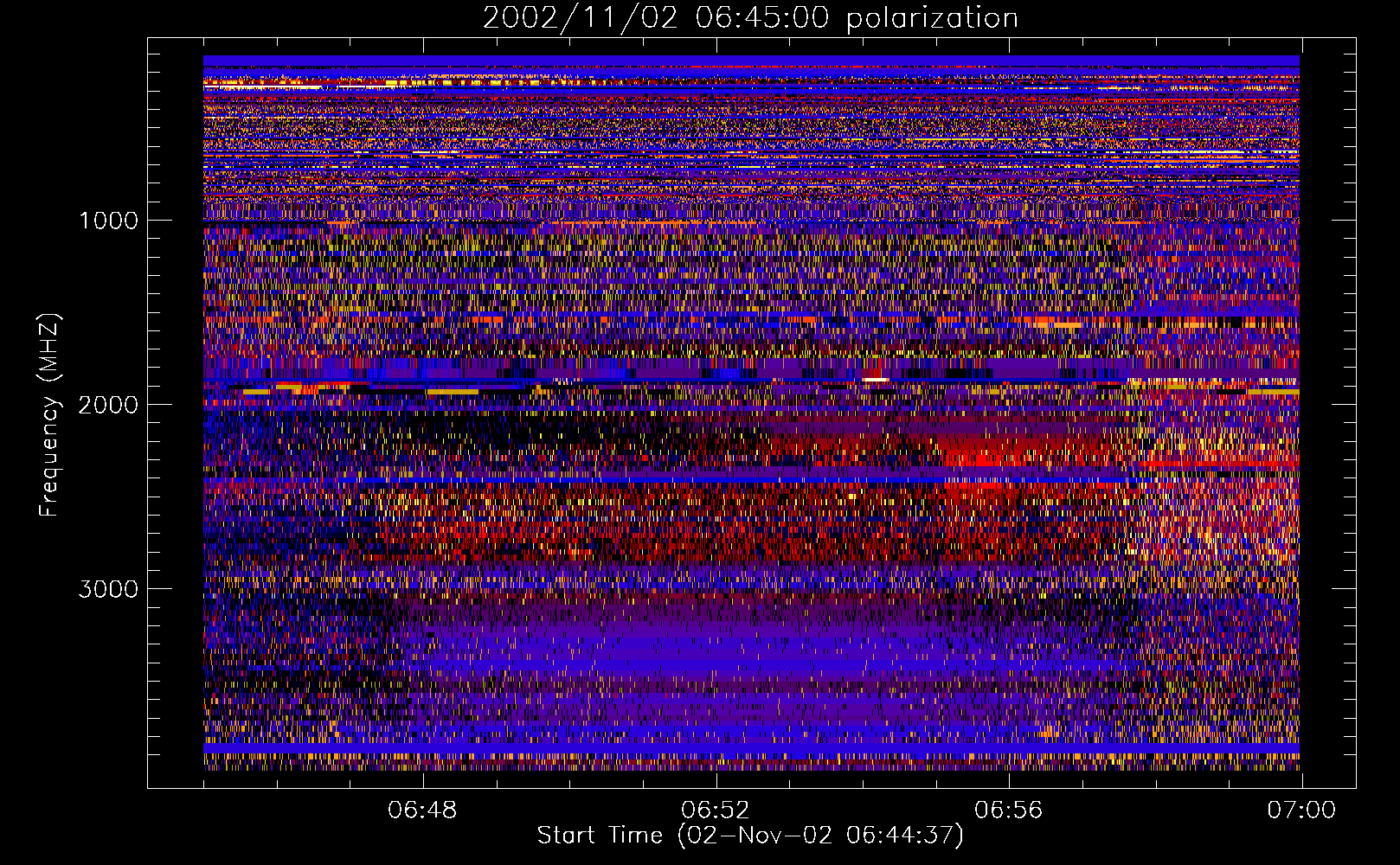This screenshot has width=1400, height=865.
Task: Click the 'Start Time (02-Nov-02 06:44:37)' axis label
Action: pos(750,836)
